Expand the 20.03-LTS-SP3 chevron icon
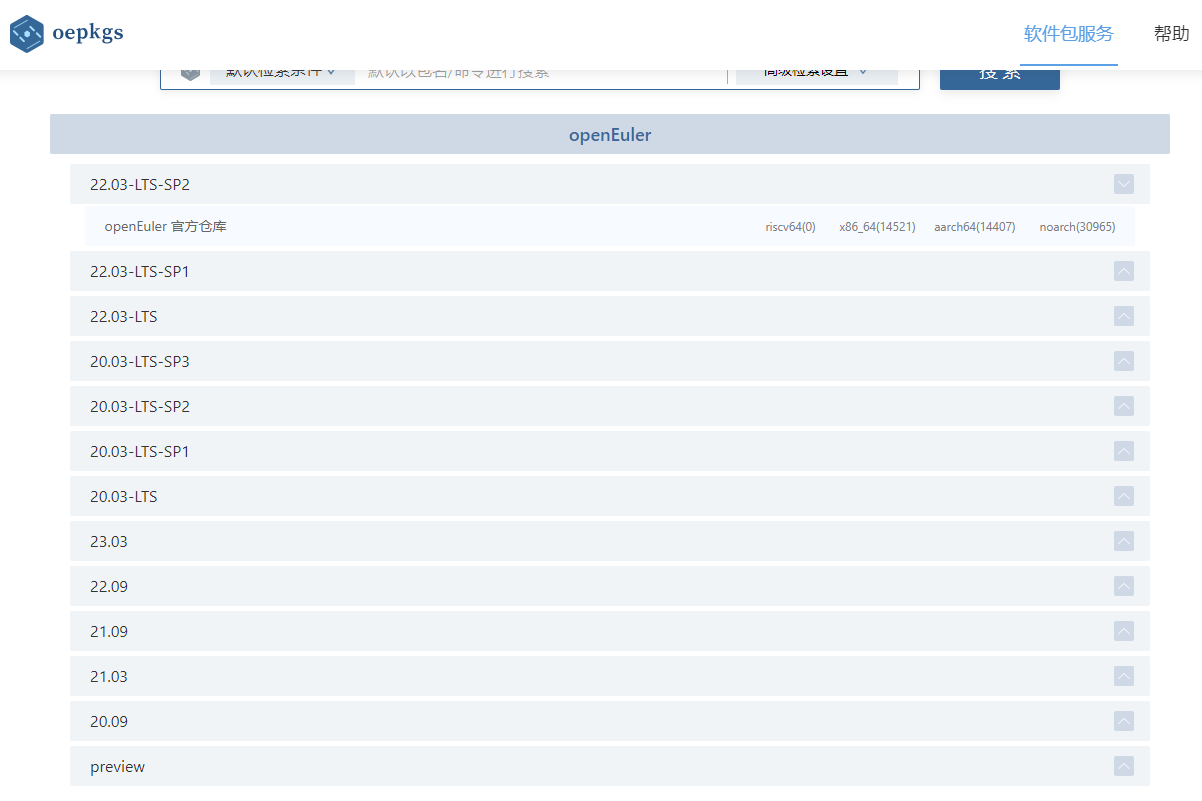Image resolution: width=1202 pixels, height=801 pixels. point(1123,361)
